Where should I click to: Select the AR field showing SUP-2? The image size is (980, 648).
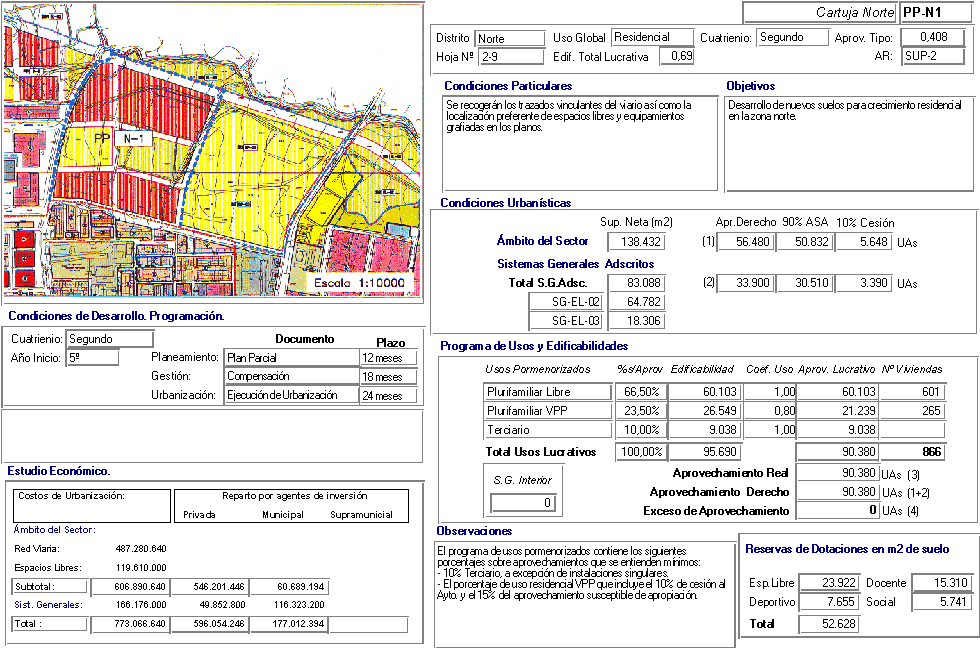[x=933, y=56]
